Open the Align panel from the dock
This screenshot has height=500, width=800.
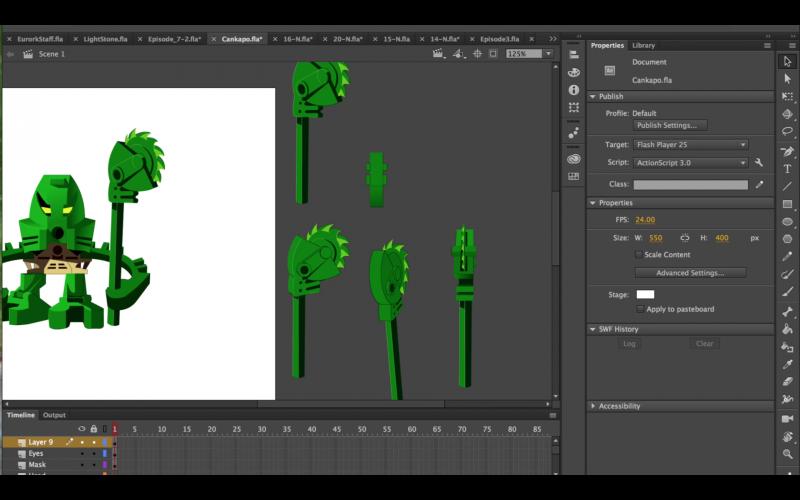click(x=573, y=55)
